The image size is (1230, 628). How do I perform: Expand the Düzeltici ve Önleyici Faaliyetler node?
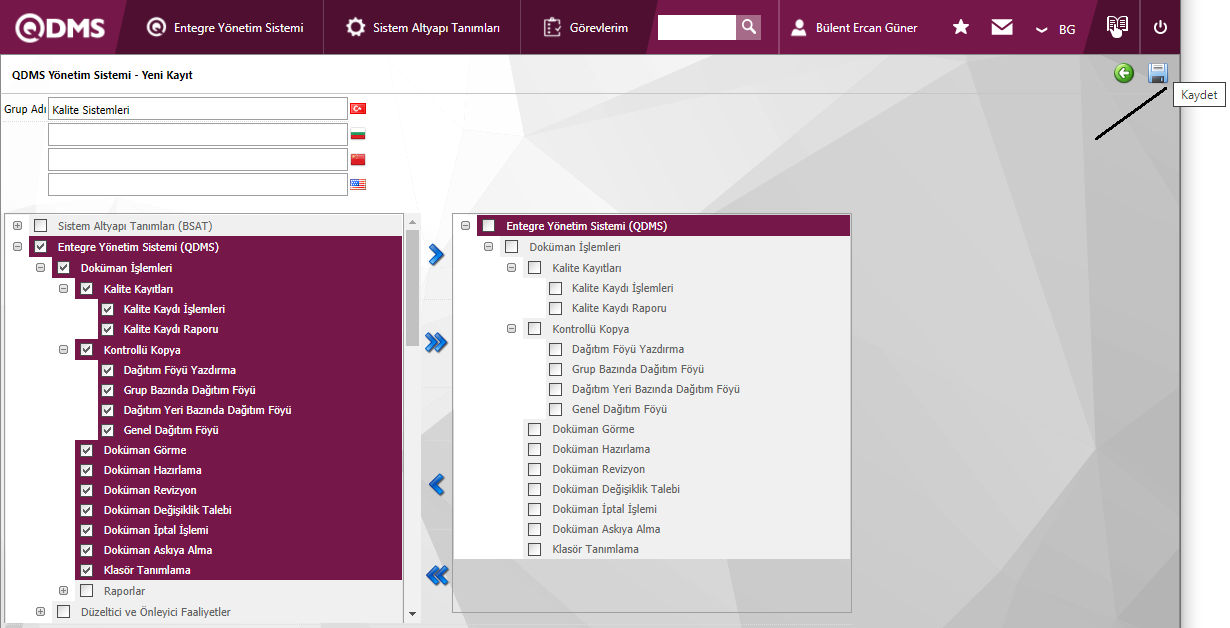click(x=41, y=612)
